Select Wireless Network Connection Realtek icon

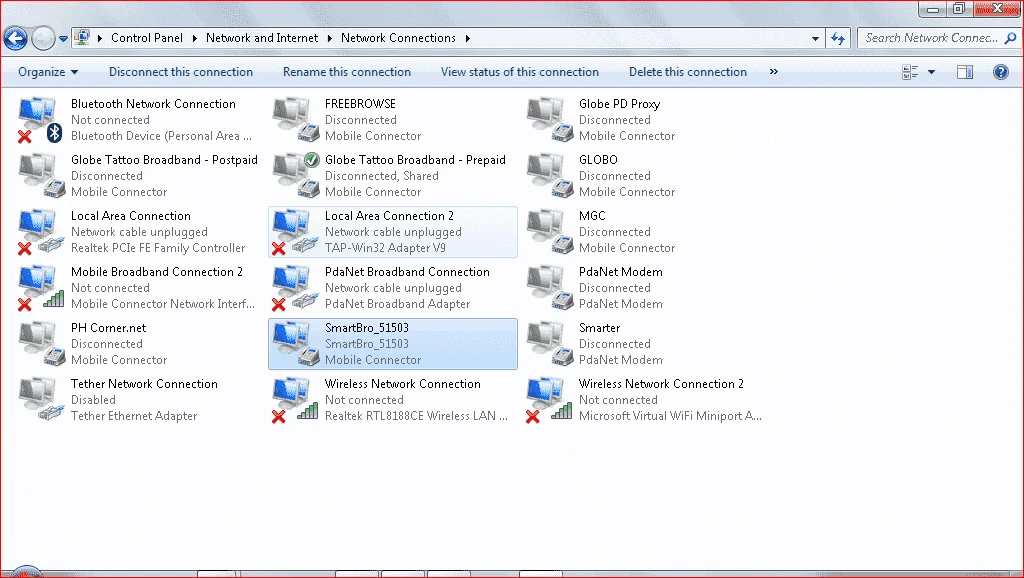point(295,400)
